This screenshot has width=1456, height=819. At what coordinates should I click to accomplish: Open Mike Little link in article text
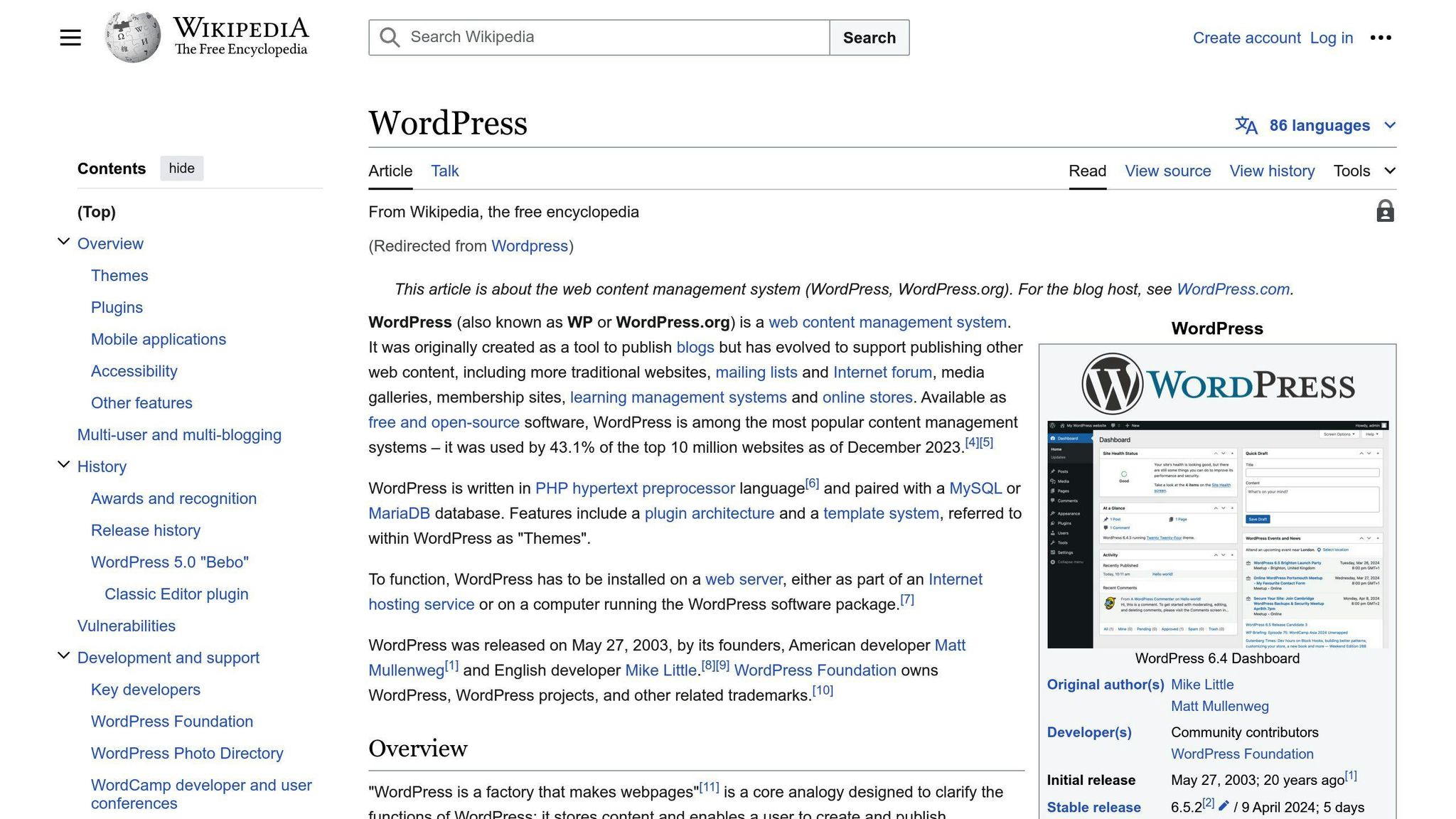point(660,670)
